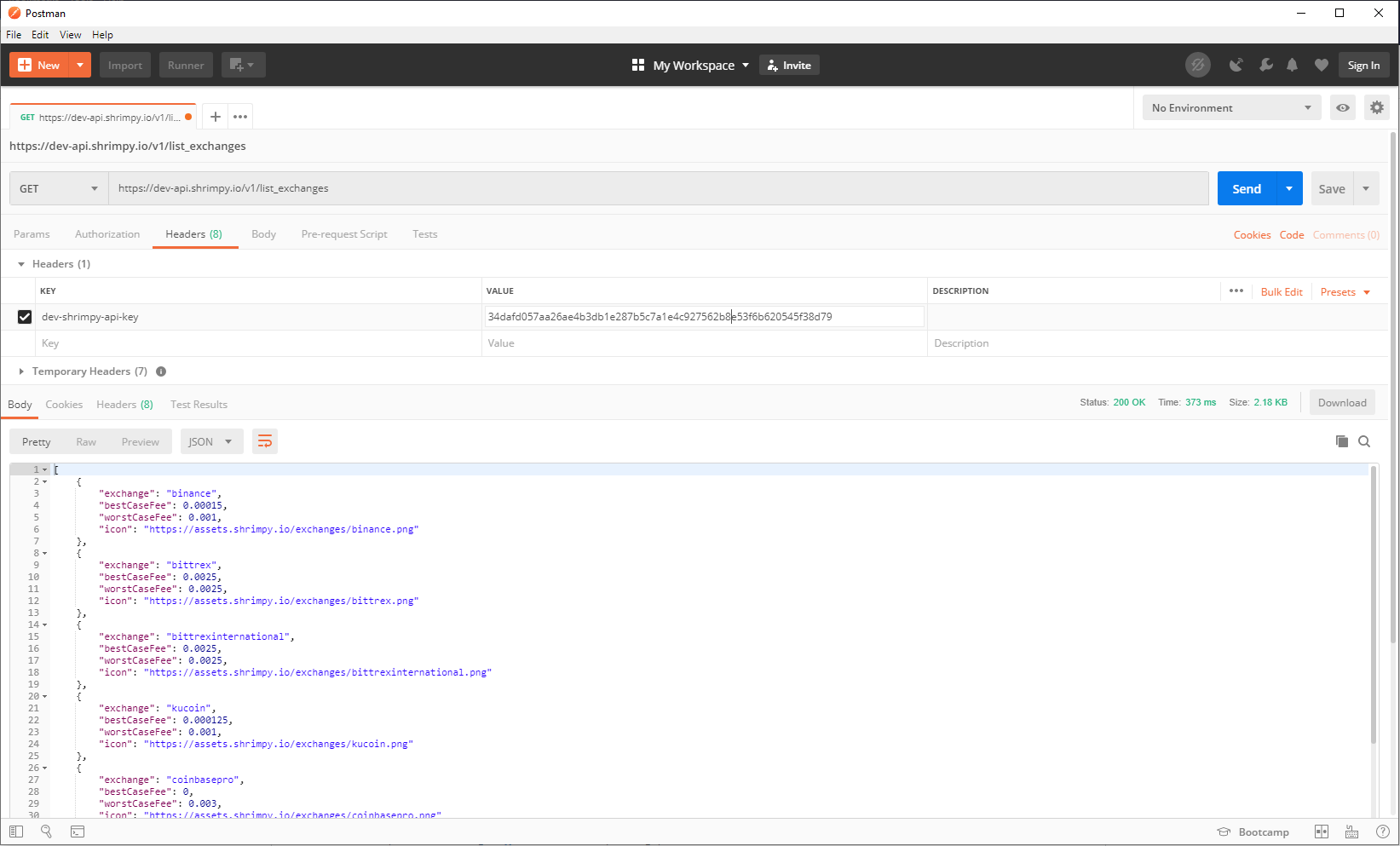Switch to the request Body tab
Image resolution: width=1400 pixels, height=846 pixels.
pyautogui.click(x=263, y=234)
